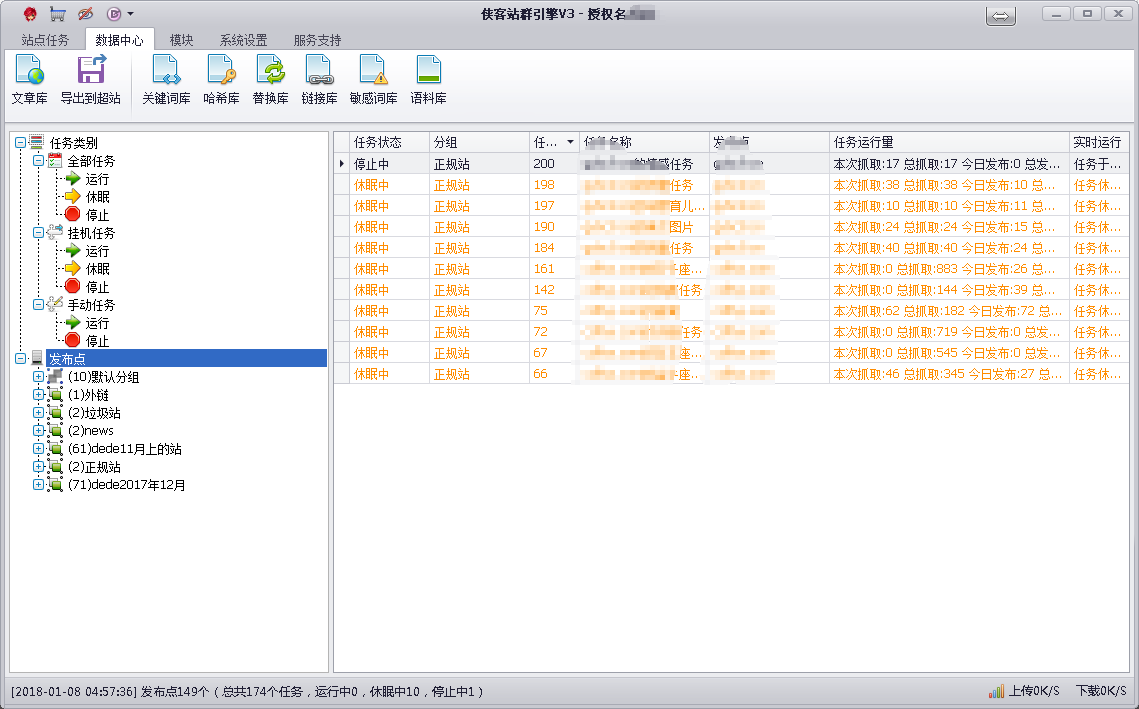Collapse the 挂机任务 tree node
Screen dimensions: 1139x709
click(x=38, y=233)
